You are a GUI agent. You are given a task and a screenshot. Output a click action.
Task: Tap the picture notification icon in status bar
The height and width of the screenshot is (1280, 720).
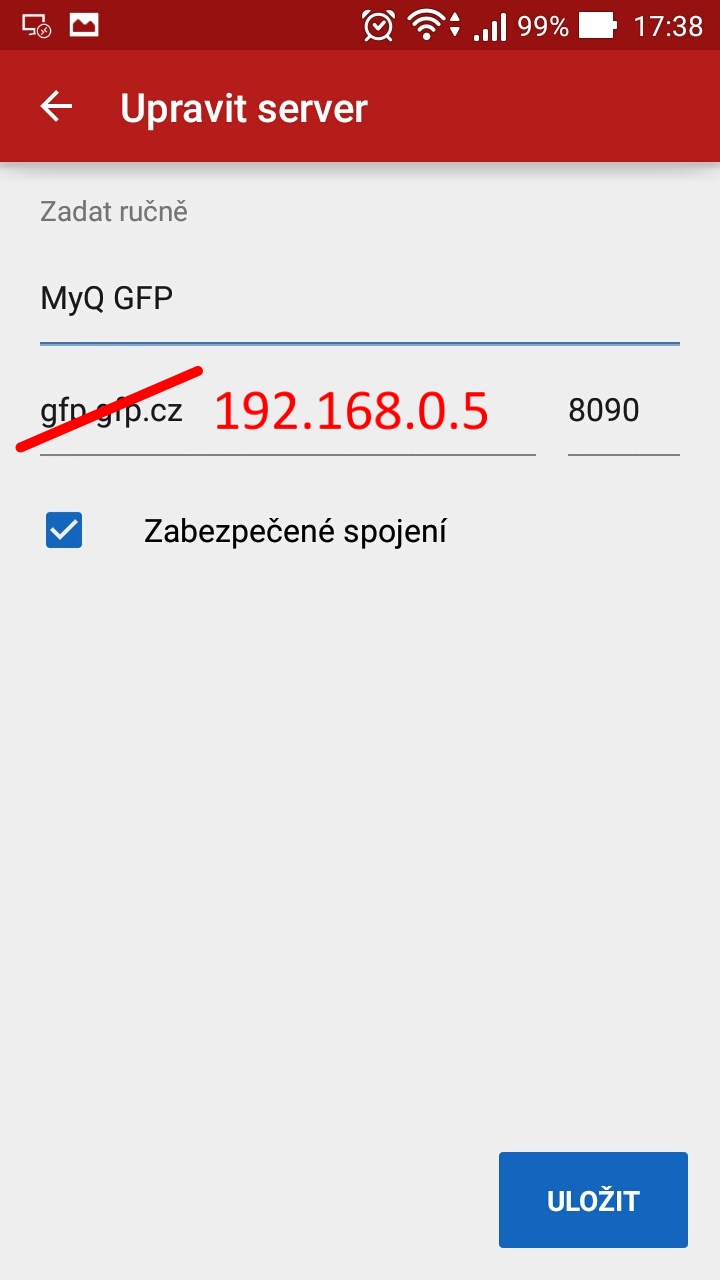[x=84, y=26]
